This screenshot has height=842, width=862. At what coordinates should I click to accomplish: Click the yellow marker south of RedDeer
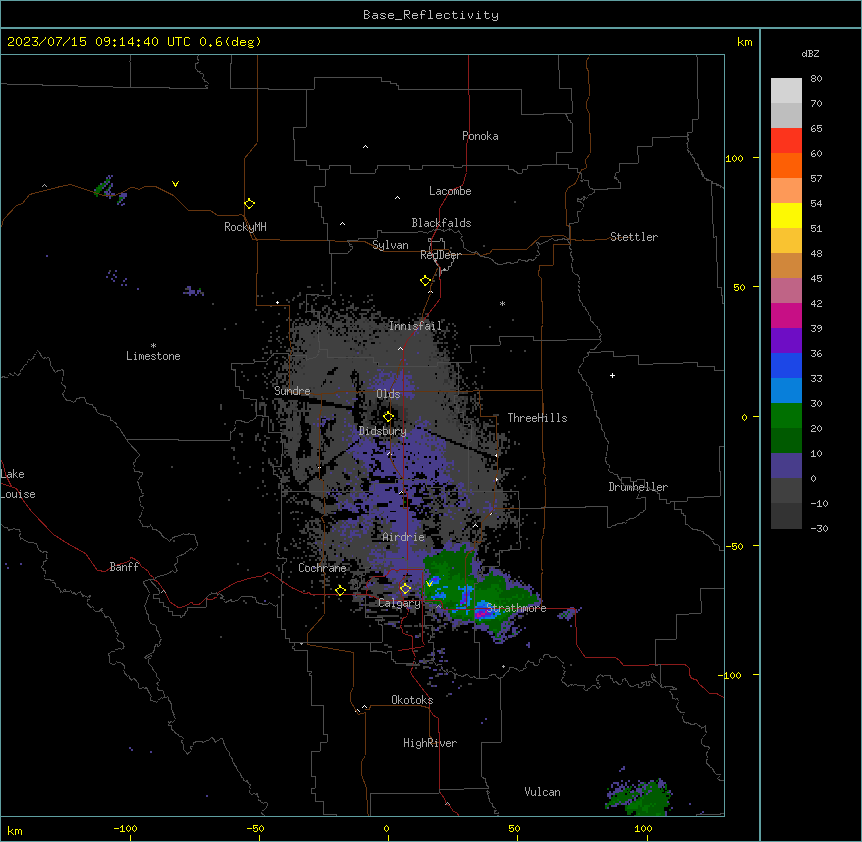click(425, 281)
